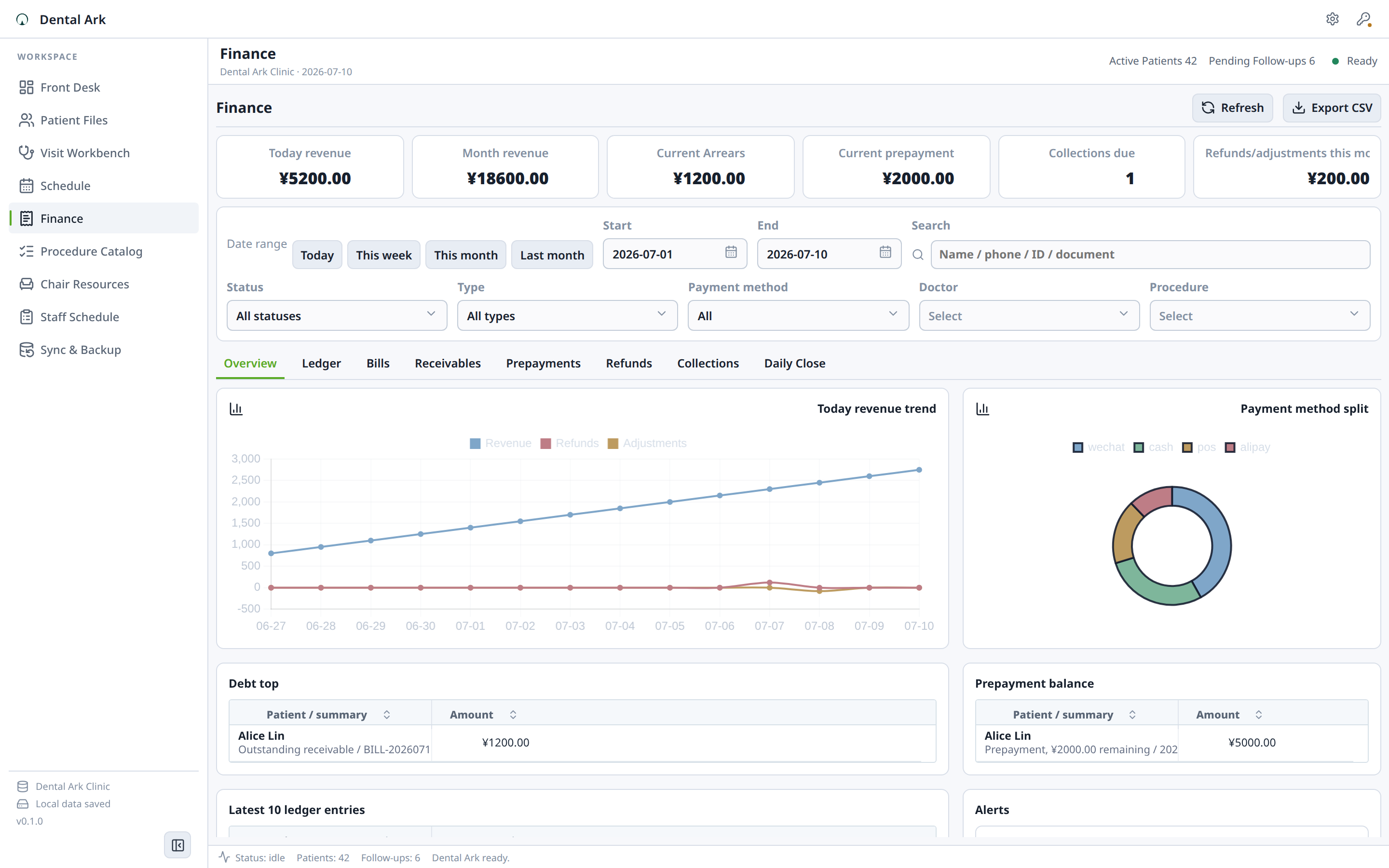
Task: Toggle the Refunds series in chart legend
Action: (570, 443)
